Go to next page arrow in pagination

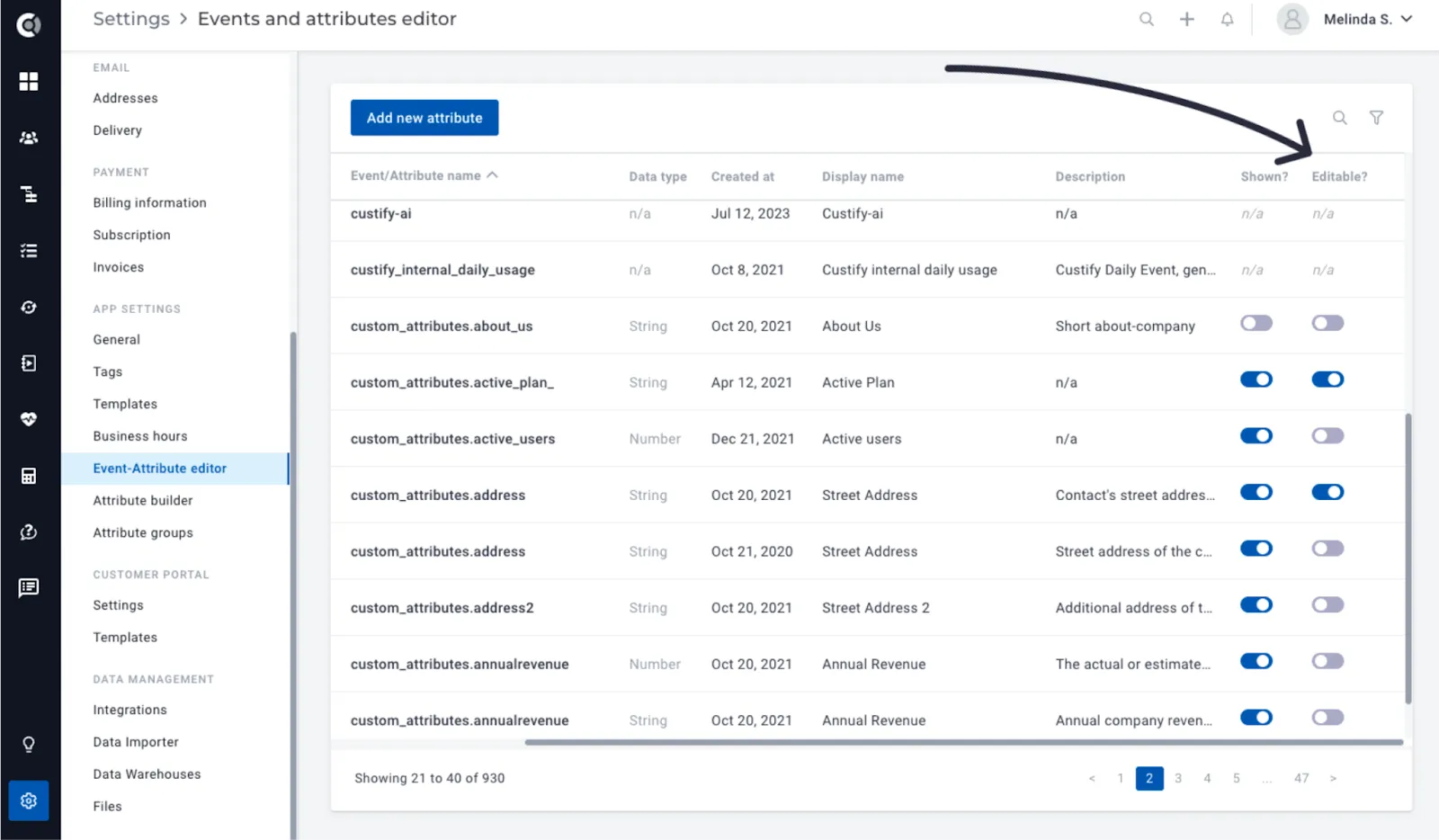1333,779
